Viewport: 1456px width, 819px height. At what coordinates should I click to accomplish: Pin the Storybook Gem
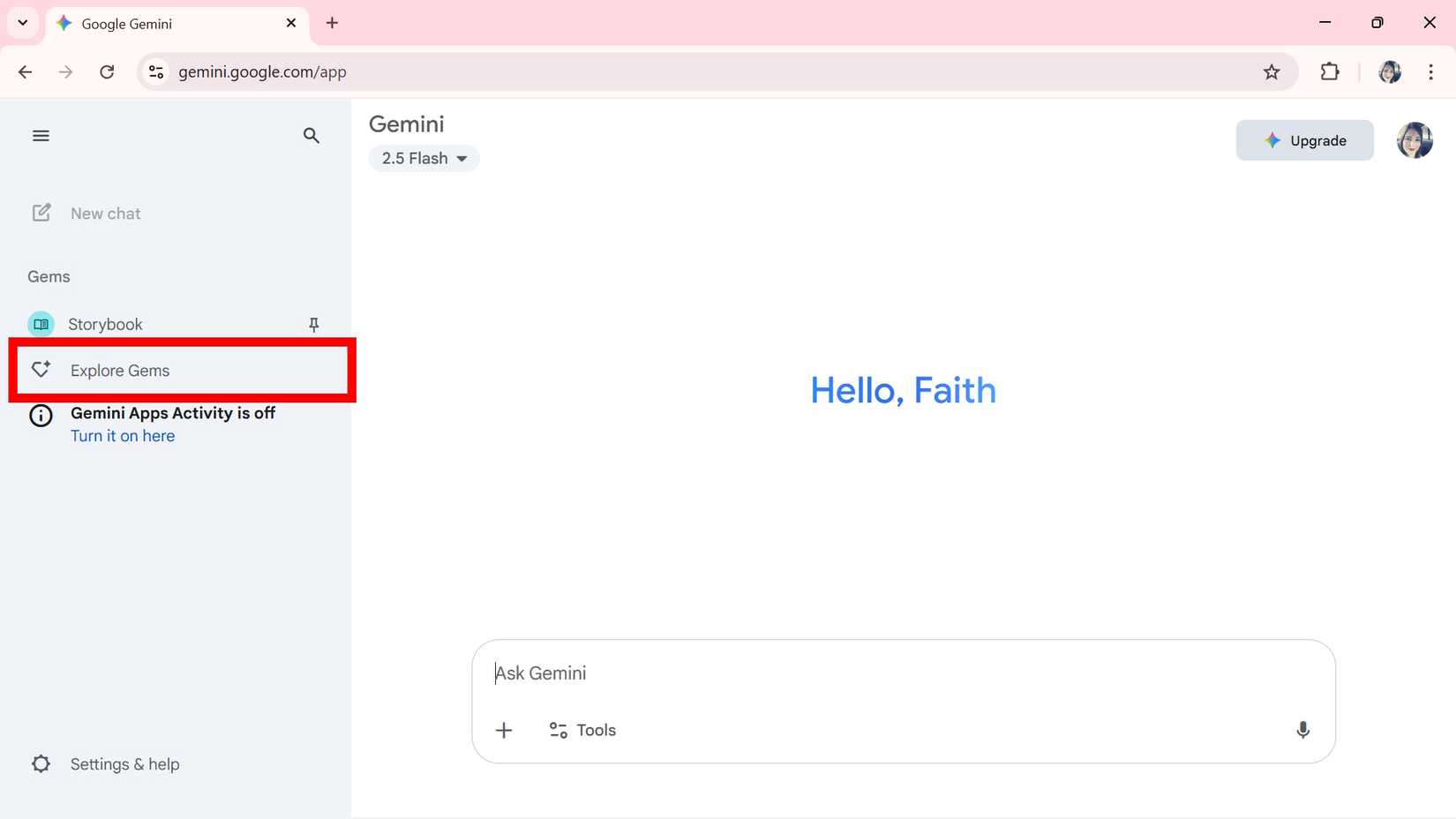click(x=313, y=324)
